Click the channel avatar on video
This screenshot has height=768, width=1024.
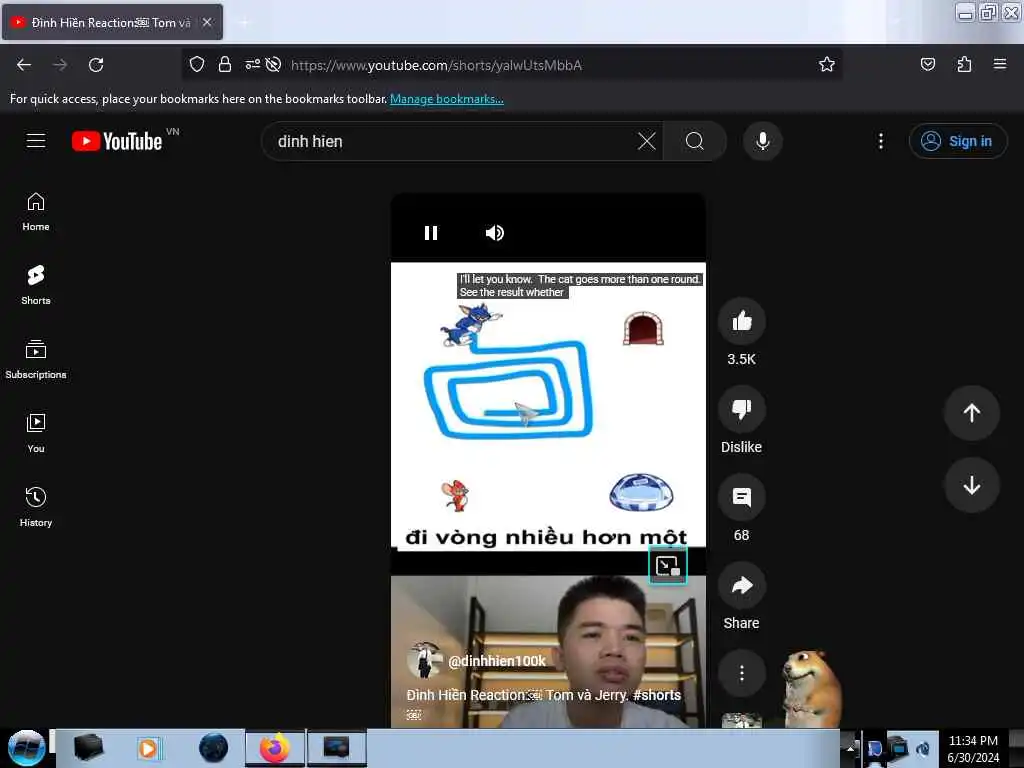[x=424, y=660]
